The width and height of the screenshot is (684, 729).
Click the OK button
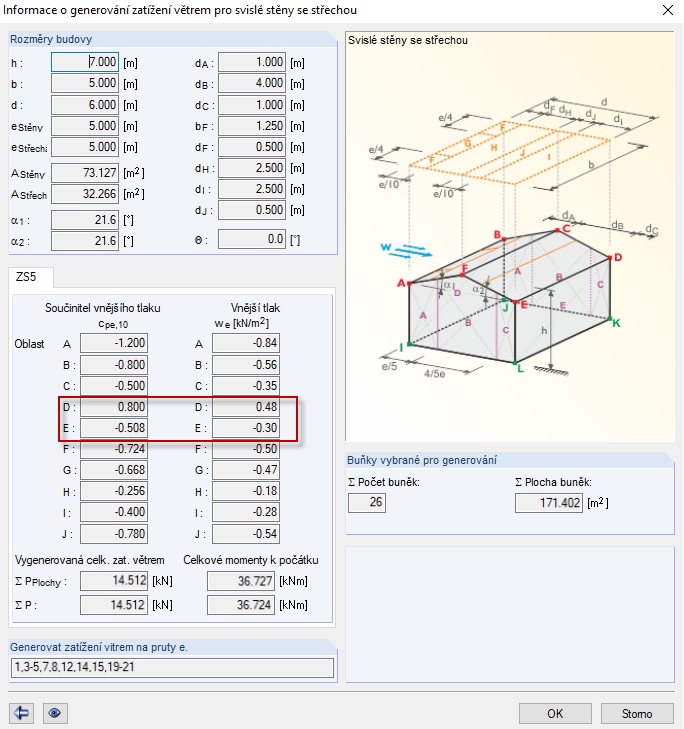pos(555,713)
